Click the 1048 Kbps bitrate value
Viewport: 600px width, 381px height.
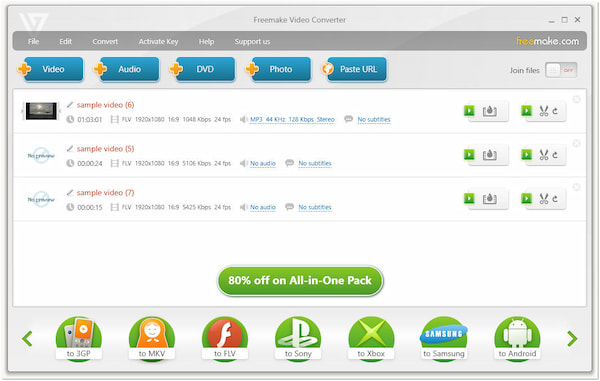197,119
